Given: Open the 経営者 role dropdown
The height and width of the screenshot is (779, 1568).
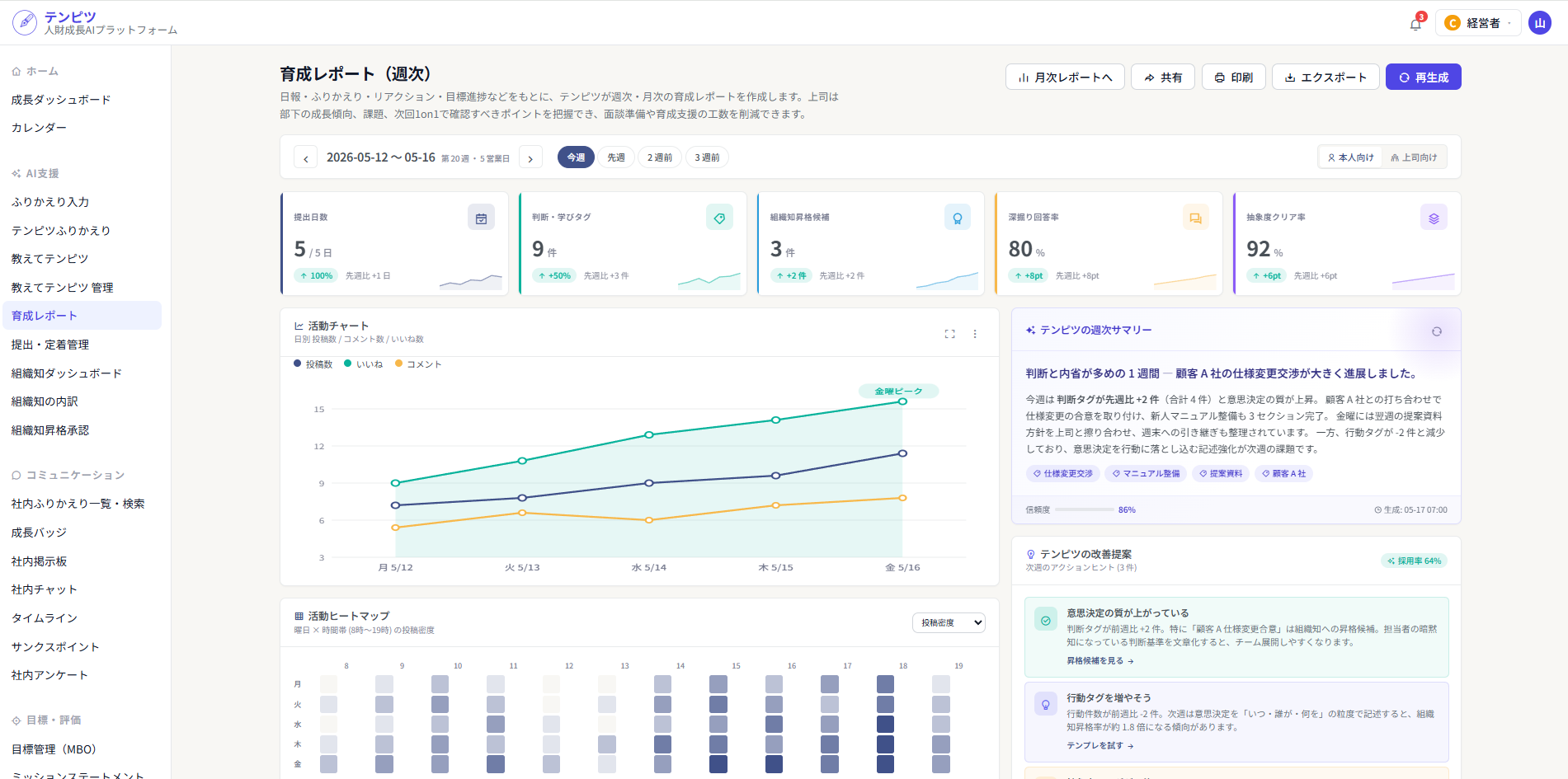Looking at the screenshot, I should pos(1480,23).
